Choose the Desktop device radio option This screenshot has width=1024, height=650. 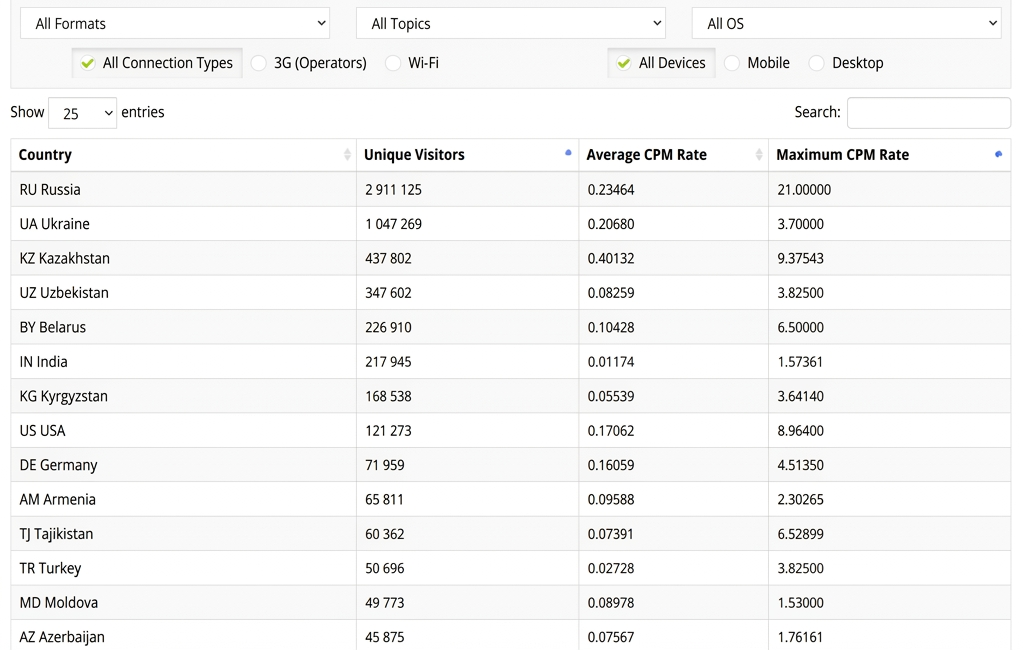pyautogui.click(x=846, y=63)
